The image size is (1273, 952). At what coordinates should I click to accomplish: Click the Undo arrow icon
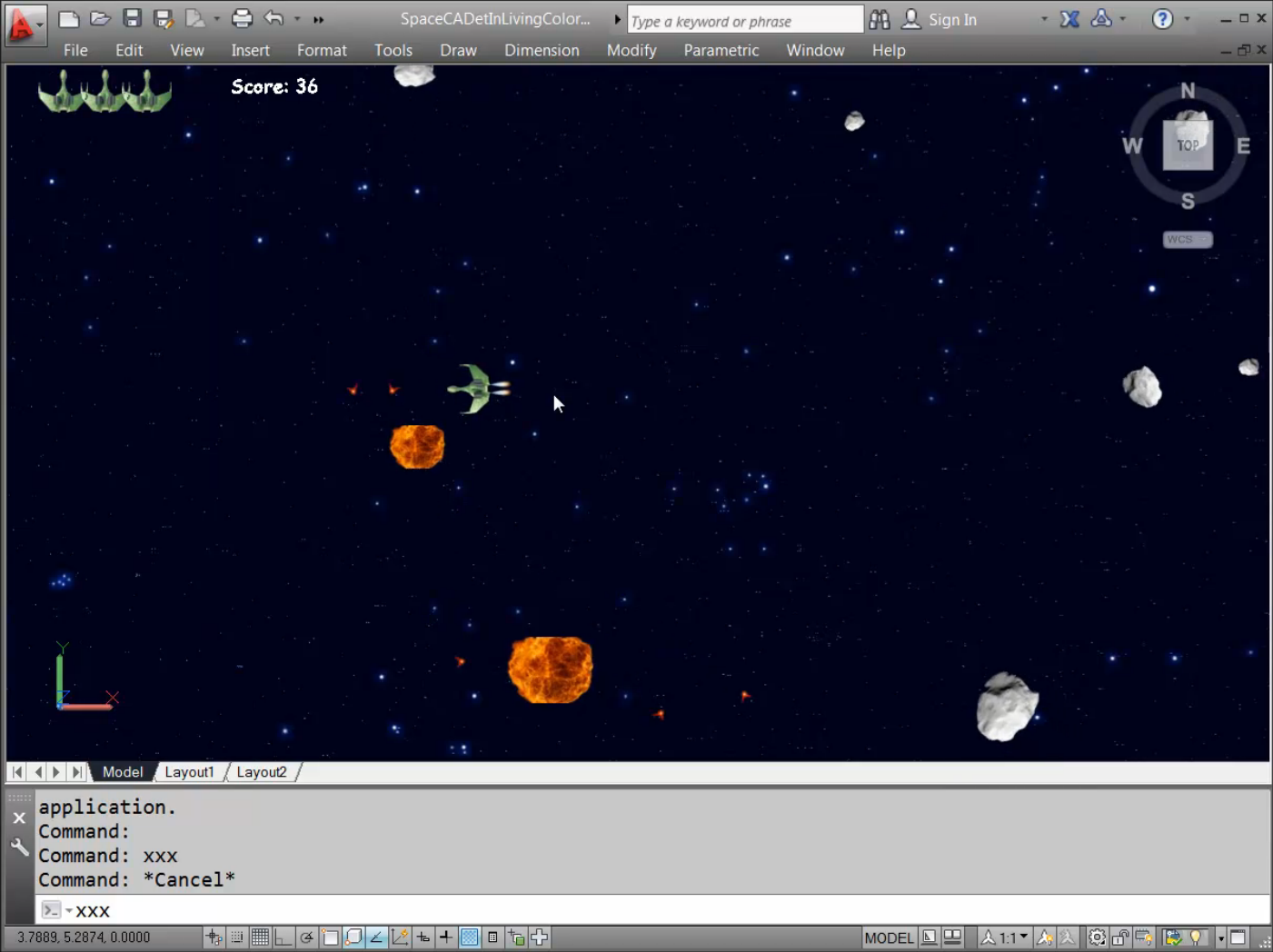pyautogui.click(x=273, y=18)
